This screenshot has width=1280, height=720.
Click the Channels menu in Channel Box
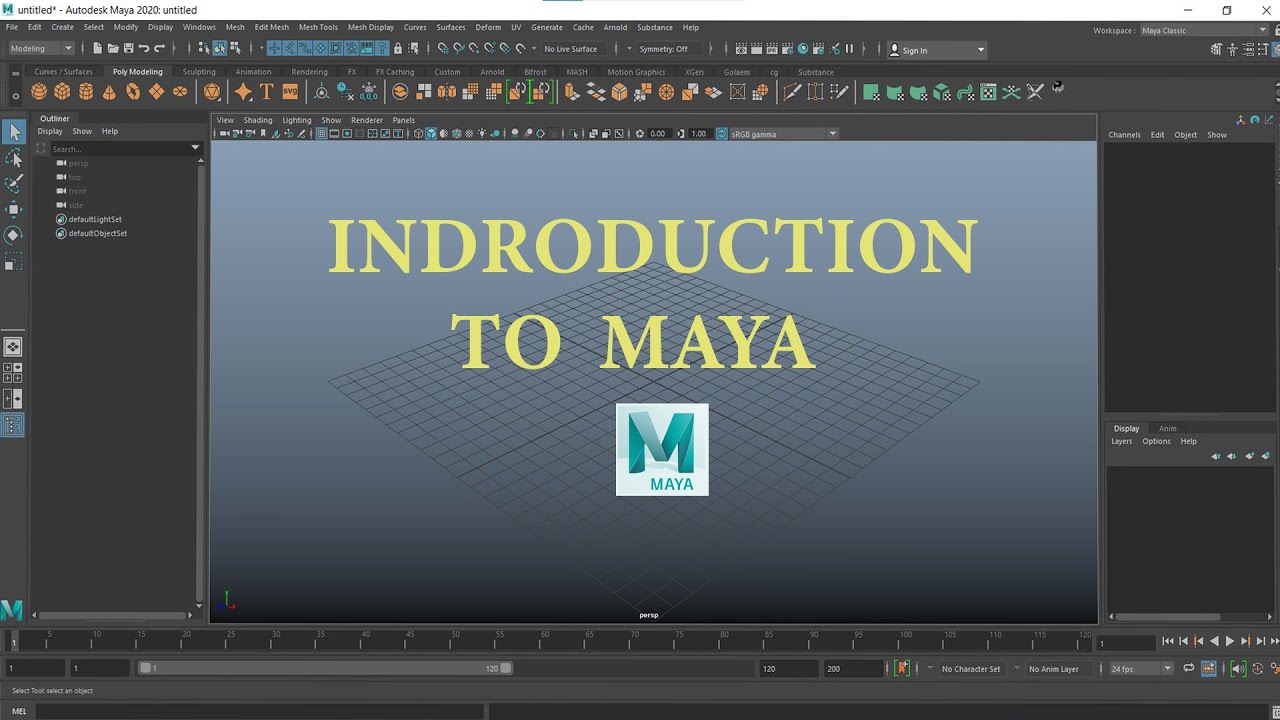pyautogui.click(x=1124, y=134)
